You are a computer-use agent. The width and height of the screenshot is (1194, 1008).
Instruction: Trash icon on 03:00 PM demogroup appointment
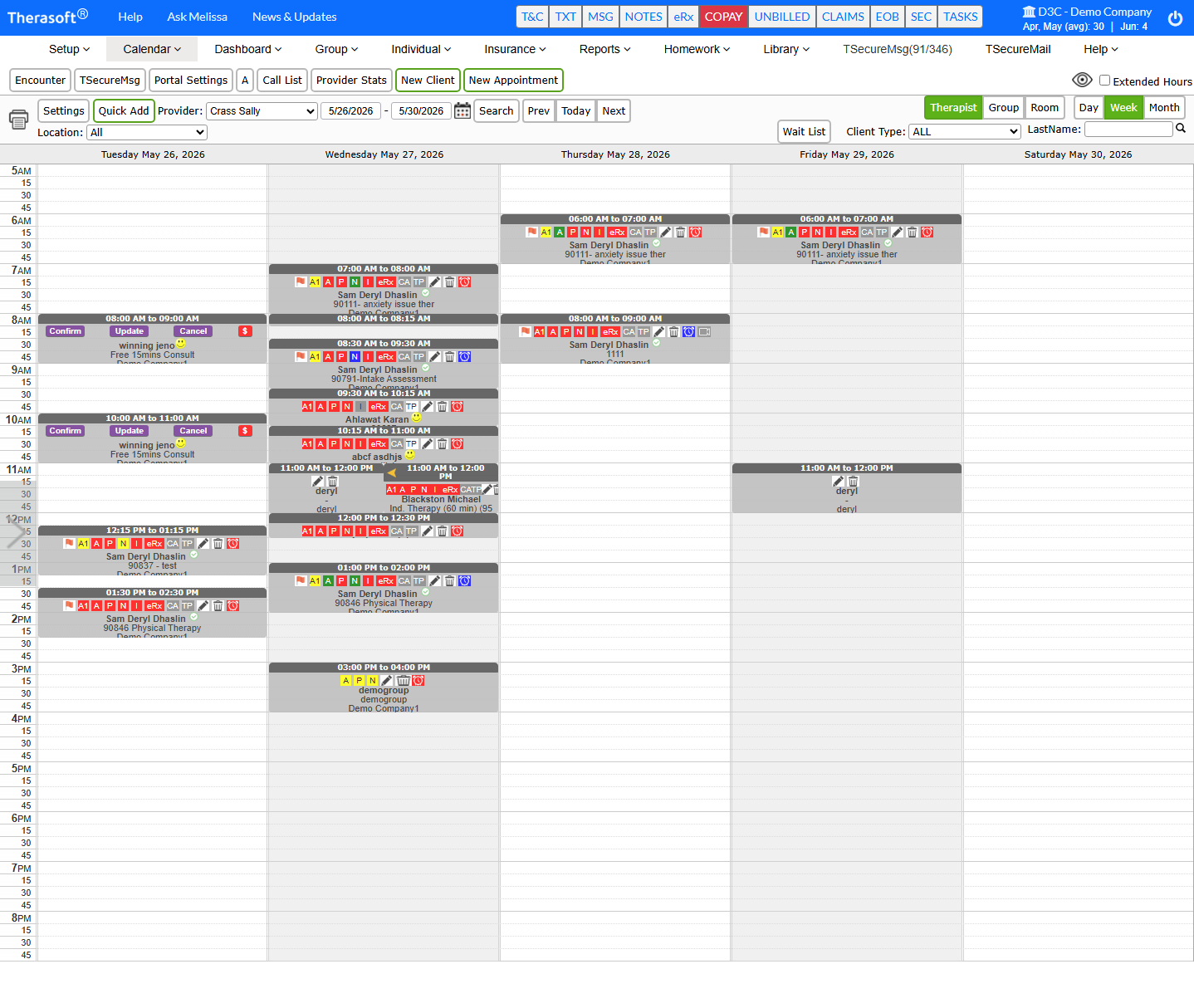[x=403, y=681]
